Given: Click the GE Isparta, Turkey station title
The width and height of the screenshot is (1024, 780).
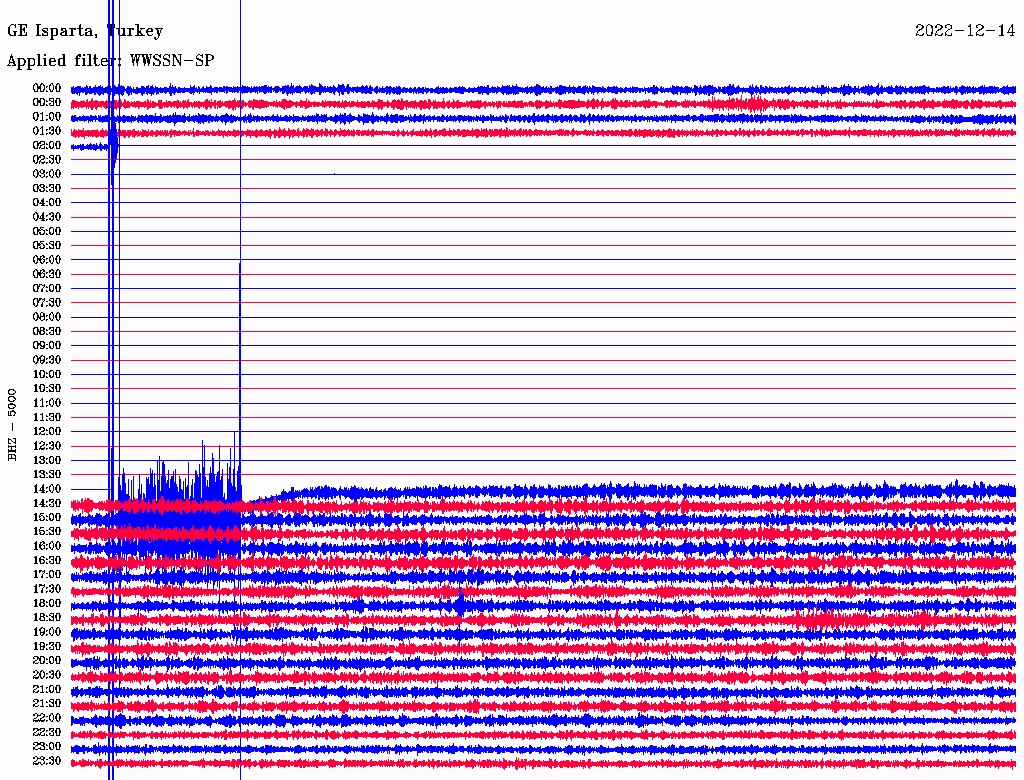Looking at the screenshot, I should [85, 31].
